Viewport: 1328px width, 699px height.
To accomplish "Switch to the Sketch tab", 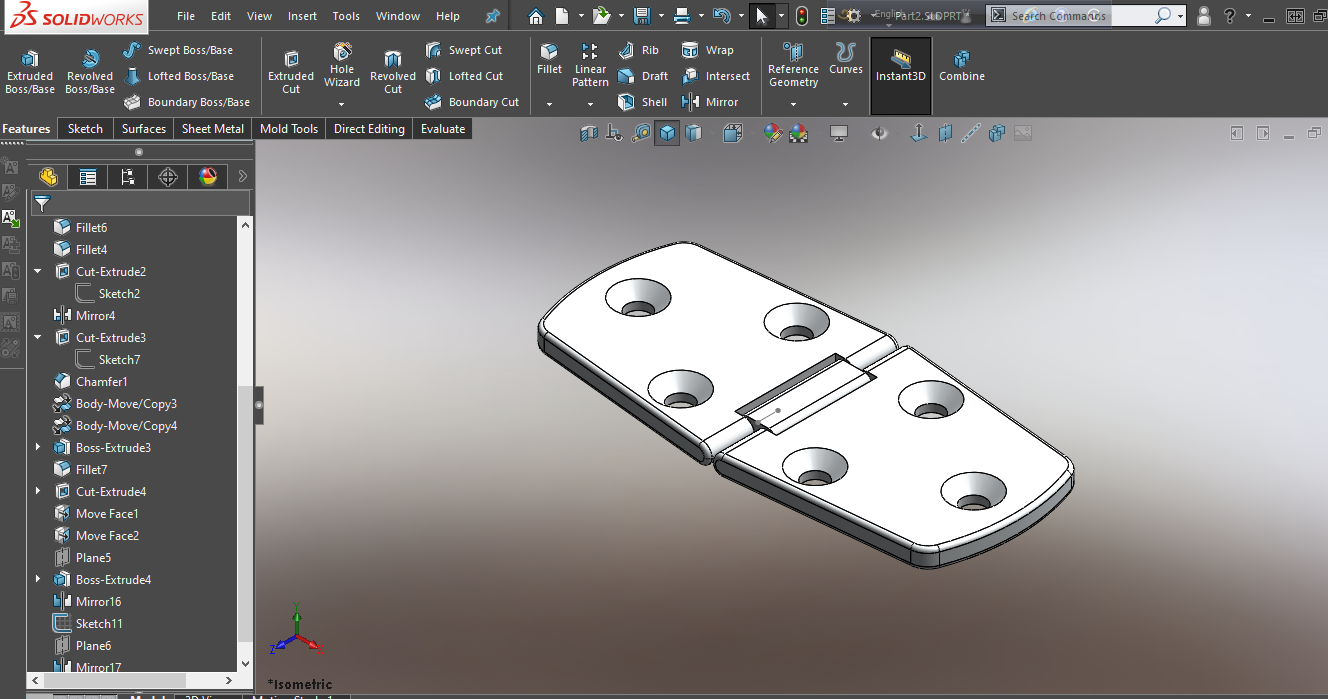I will [85, 129].
